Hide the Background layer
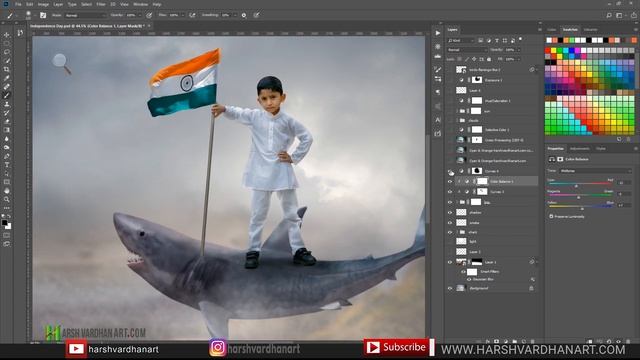Screen dimensions: 640x360 click(x=450, y=288)
